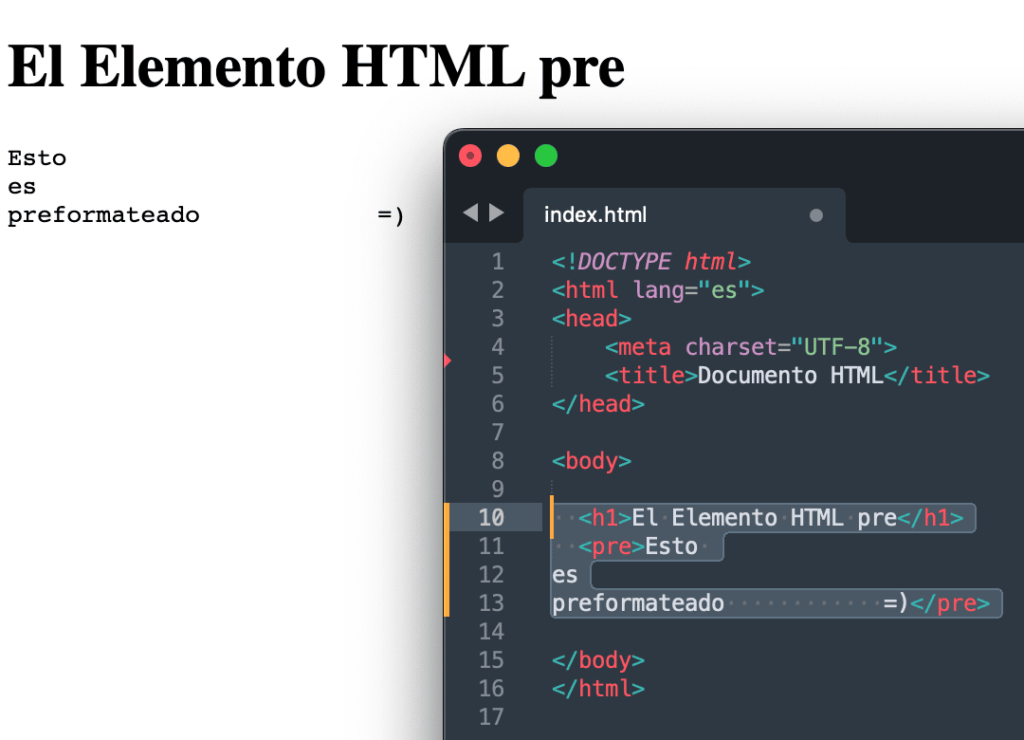Toggle selection of line number 10
The width and height of the screenshot is (1024, 740).
(491, 518)
